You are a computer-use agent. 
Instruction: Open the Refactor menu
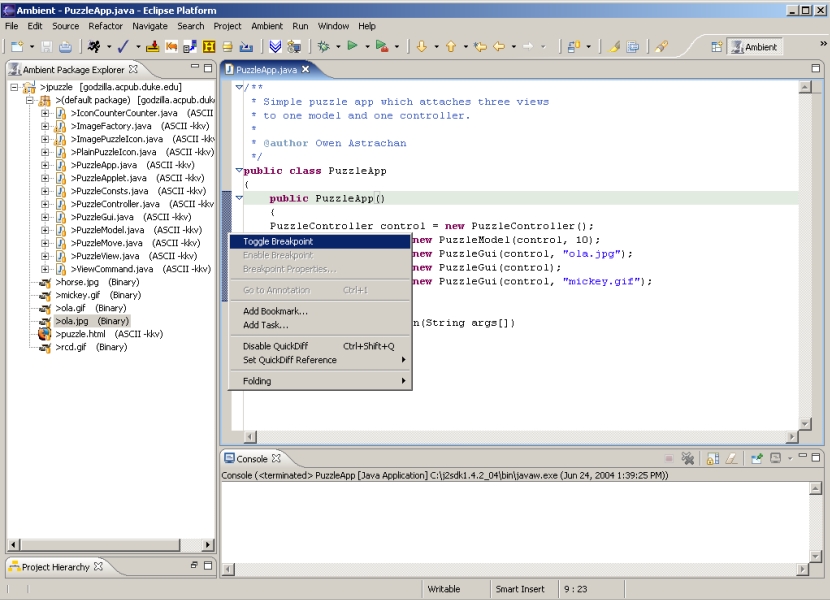[x=105, y=26]
